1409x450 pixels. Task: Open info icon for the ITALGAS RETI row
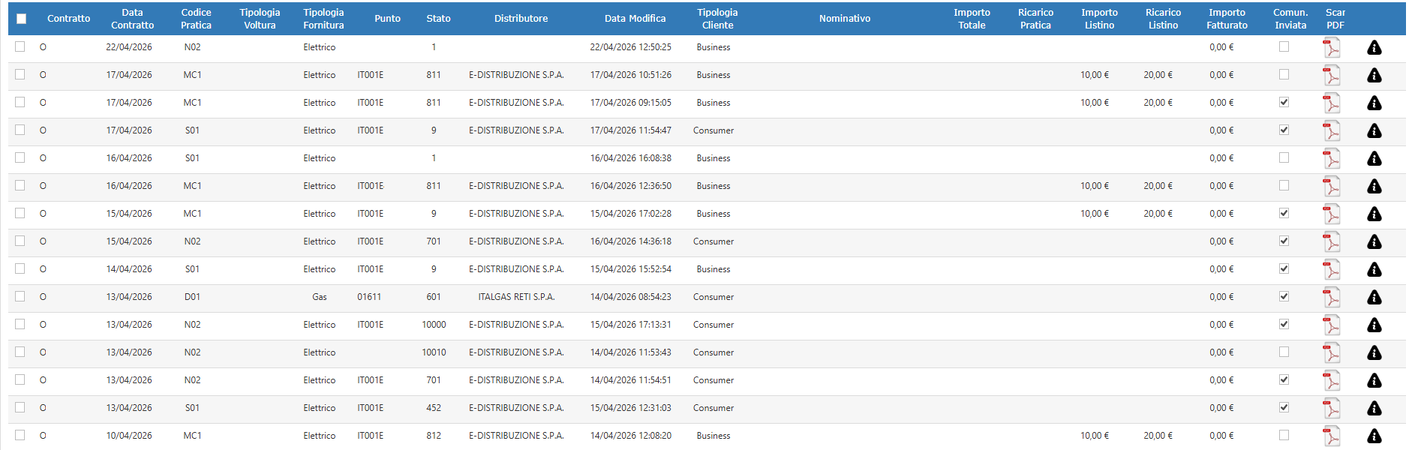point(1374,297)
